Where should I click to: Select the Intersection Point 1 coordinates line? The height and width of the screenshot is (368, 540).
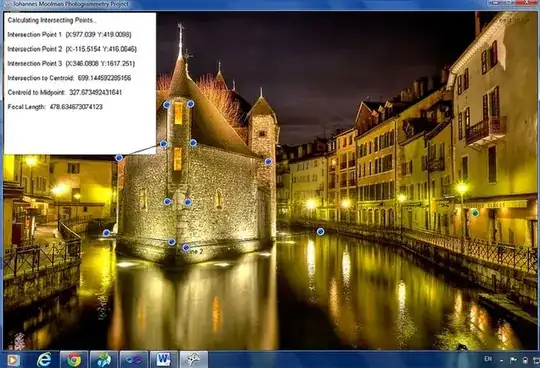click(x=69, y=35)
